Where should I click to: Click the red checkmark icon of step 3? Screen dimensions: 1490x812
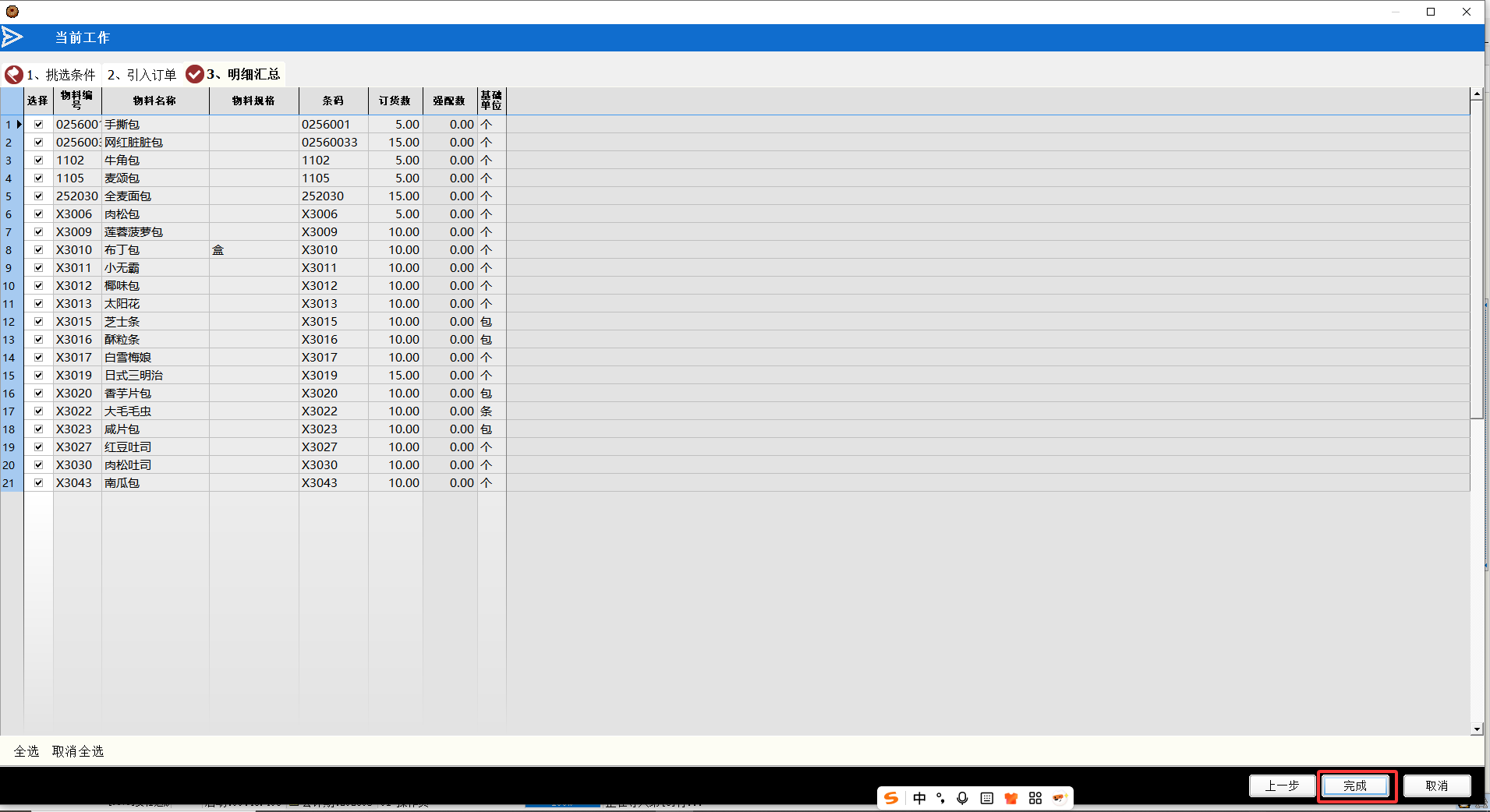click(195, 74)
